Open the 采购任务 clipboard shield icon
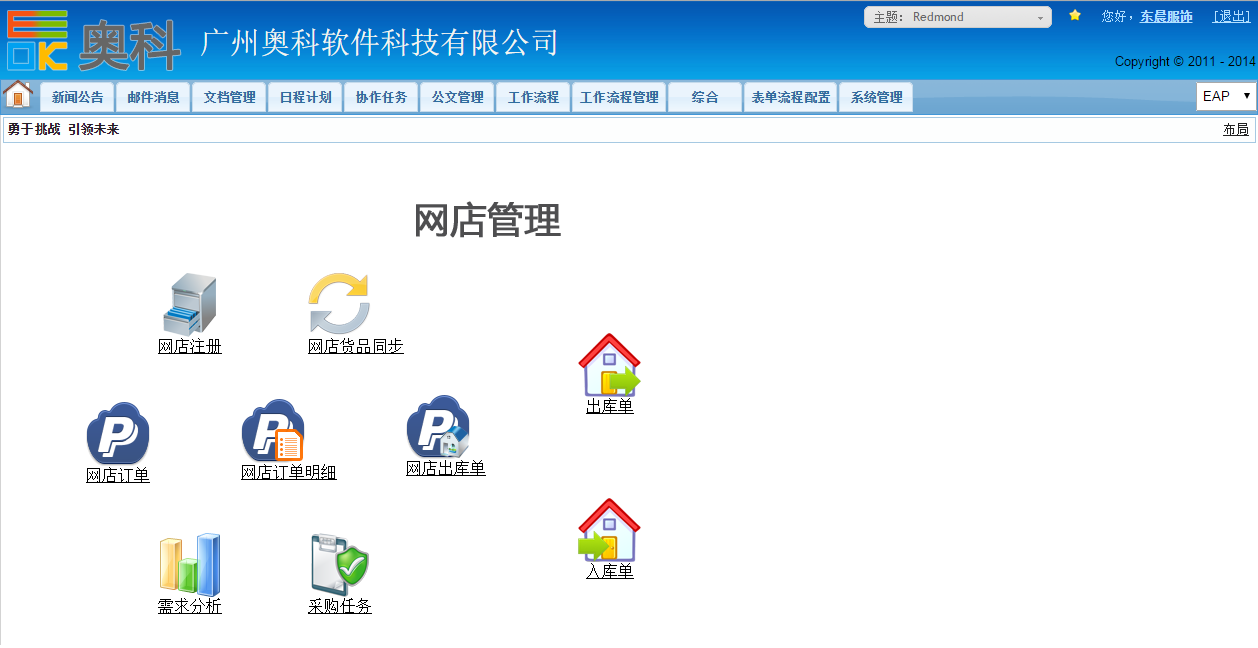 (339, 565)
